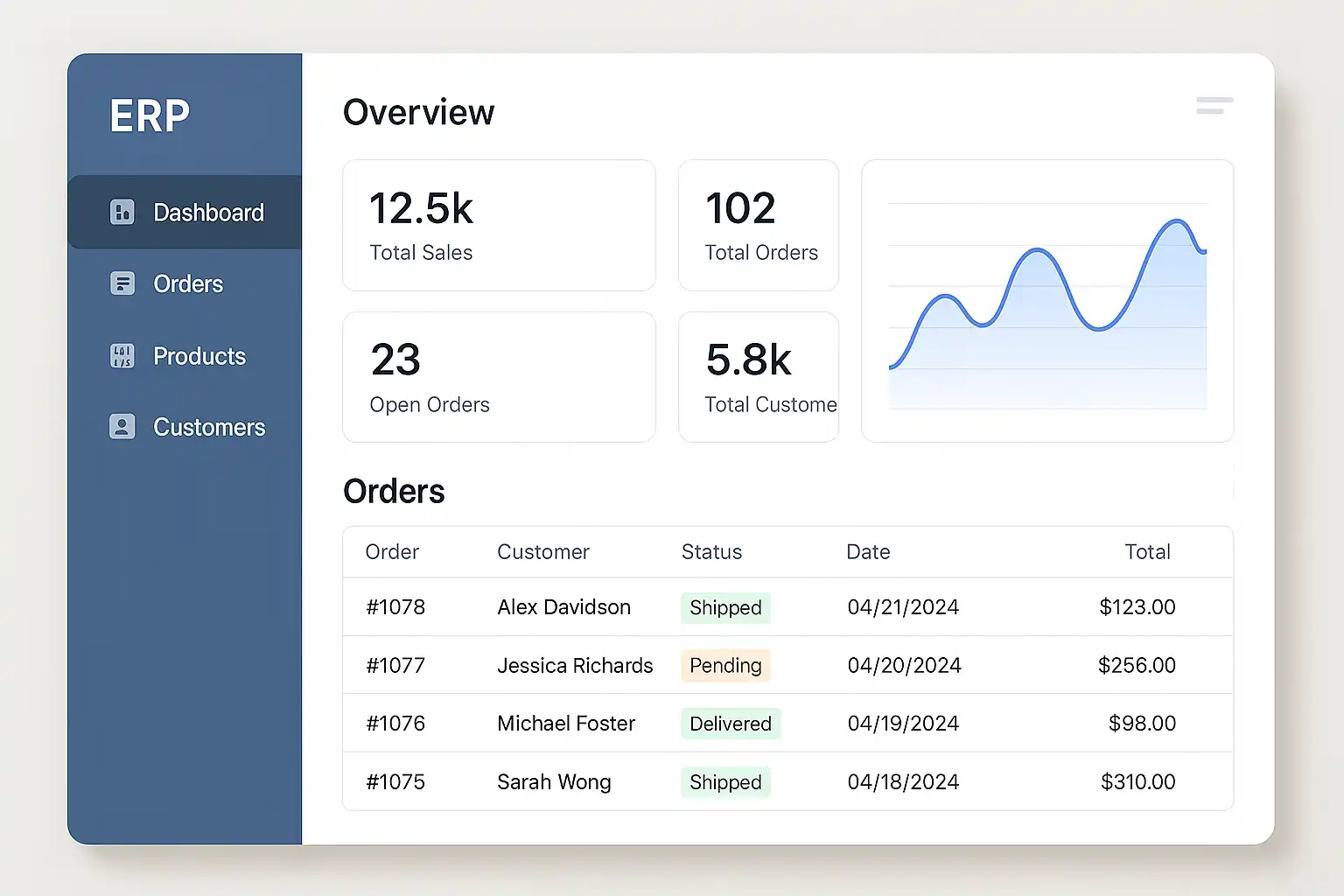Select customer name Sarah Wong
1344x896 pixels.
tap(554, 782)
